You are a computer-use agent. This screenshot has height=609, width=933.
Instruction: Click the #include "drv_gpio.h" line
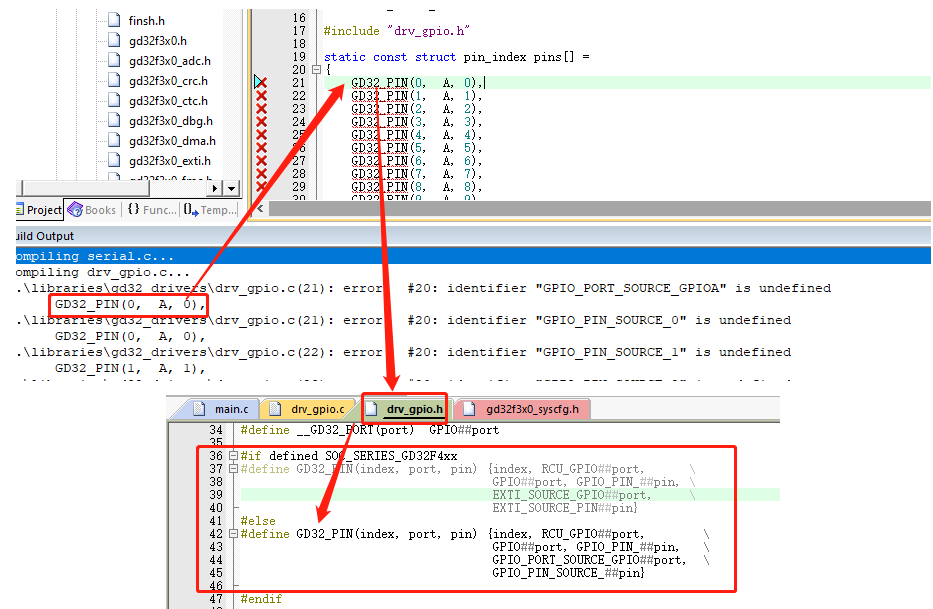tap(397, 31)
